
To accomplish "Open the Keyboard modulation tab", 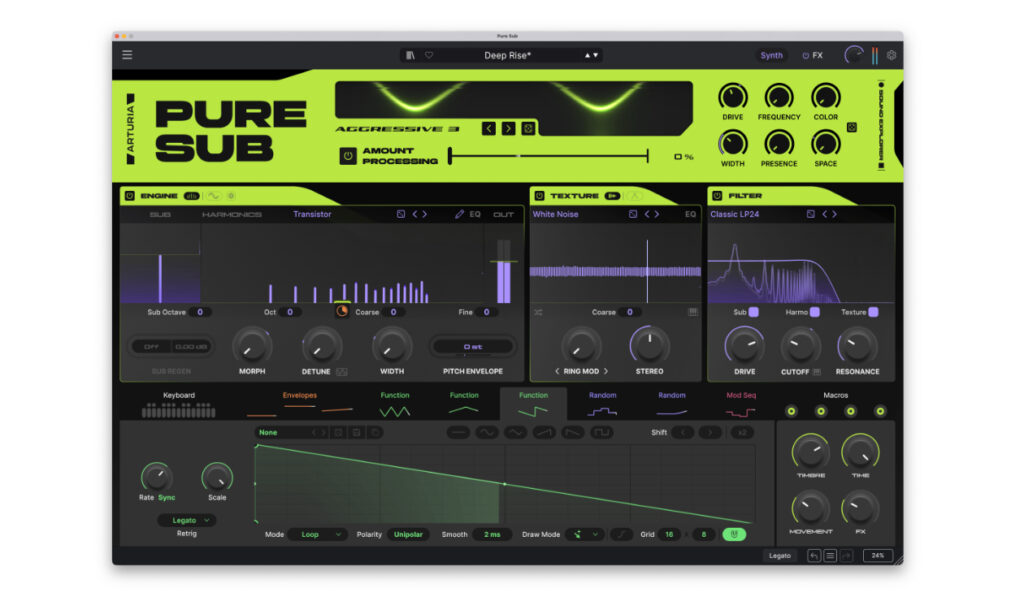I will coord(178,404).
